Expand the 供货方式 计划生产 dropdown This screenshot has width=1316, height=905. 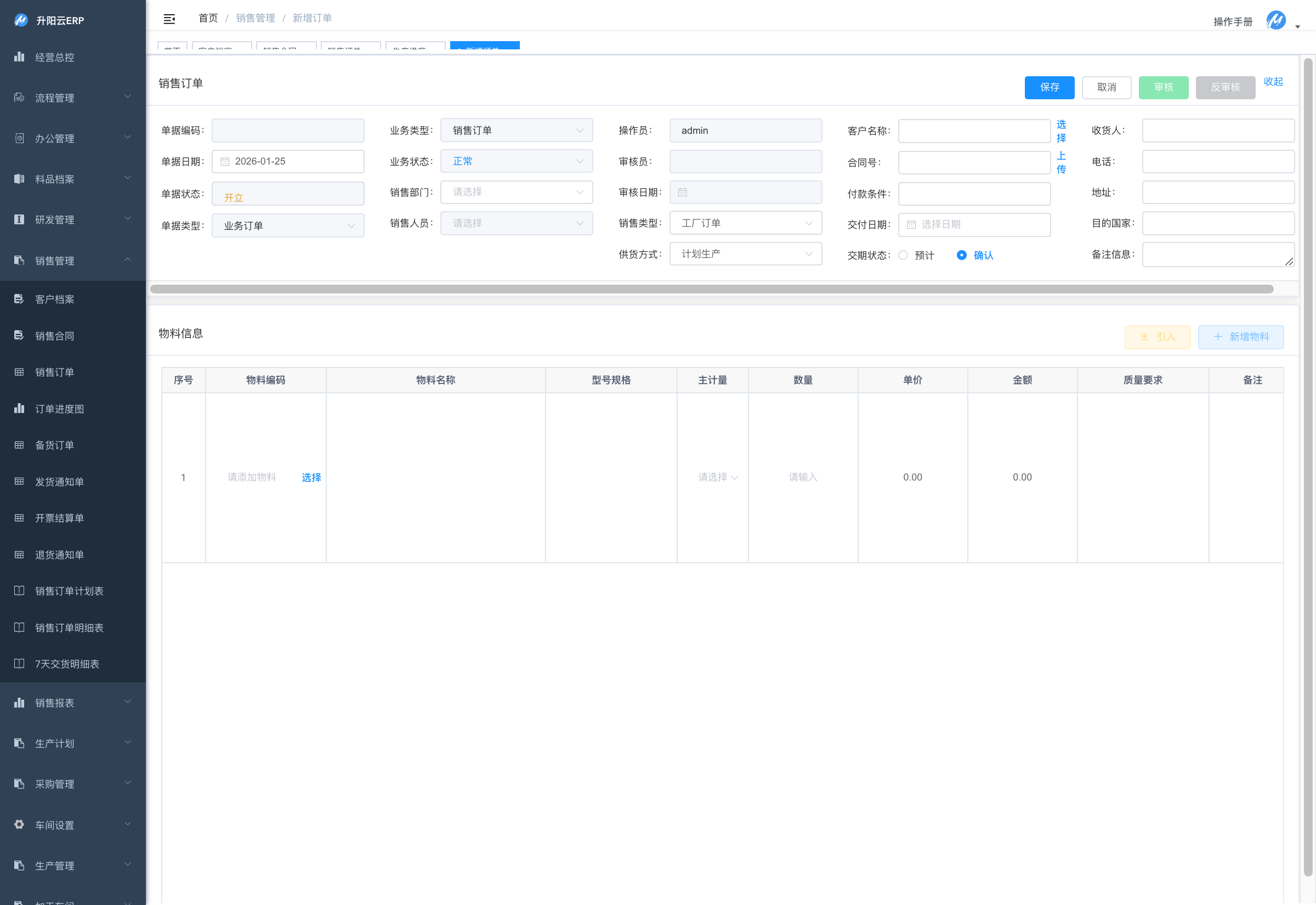745,254
